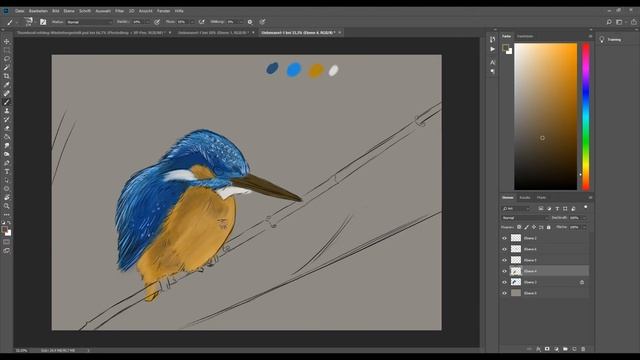Add layer style with fx icon

click(x=538, y=349)
